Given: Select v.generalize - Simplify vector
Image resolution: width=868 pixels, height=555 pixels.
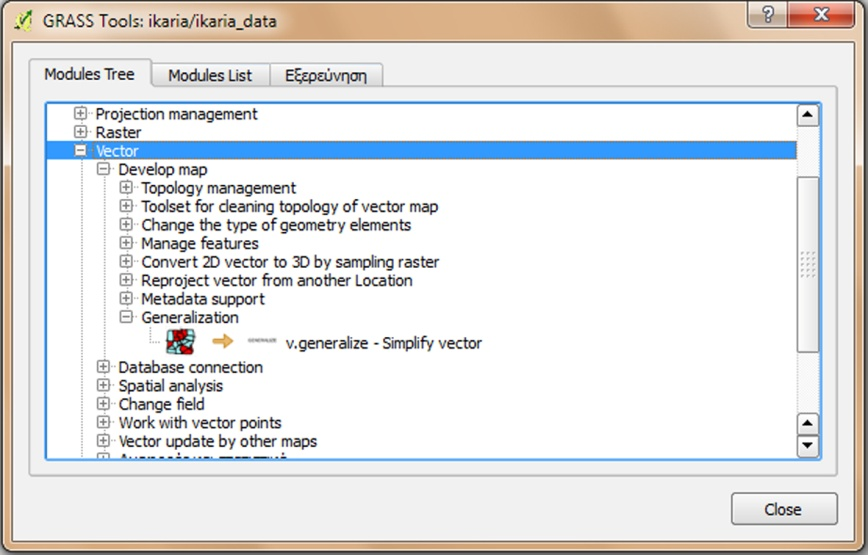Looking at the screenshot, I should click(384, 343).
